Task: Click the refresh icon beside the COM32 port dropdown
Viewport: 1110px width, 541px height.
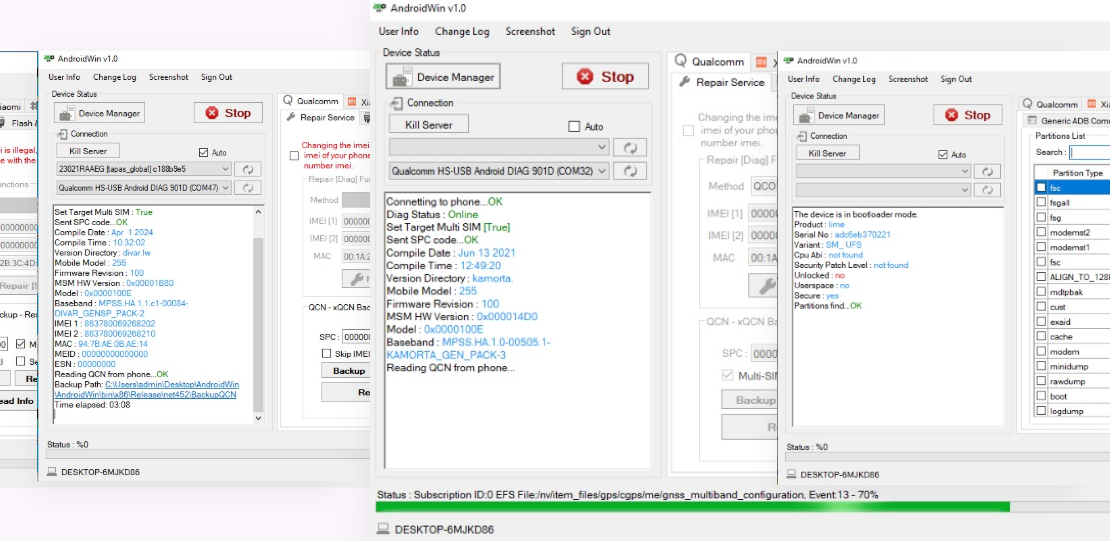Action: [x=629, y=171]
